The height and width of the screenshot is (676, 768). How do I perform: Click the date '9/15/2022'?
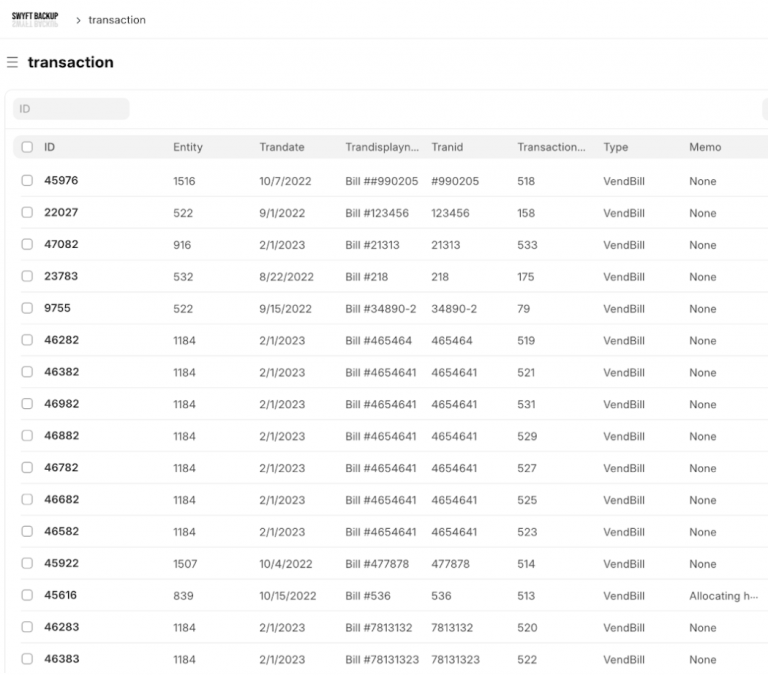click(285, 309)
